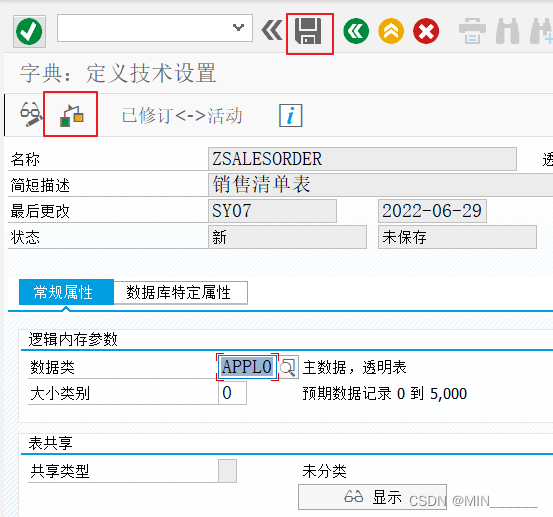Click the 共享类型 field box
Screen dimensions: 553x517
pos(227,471)
